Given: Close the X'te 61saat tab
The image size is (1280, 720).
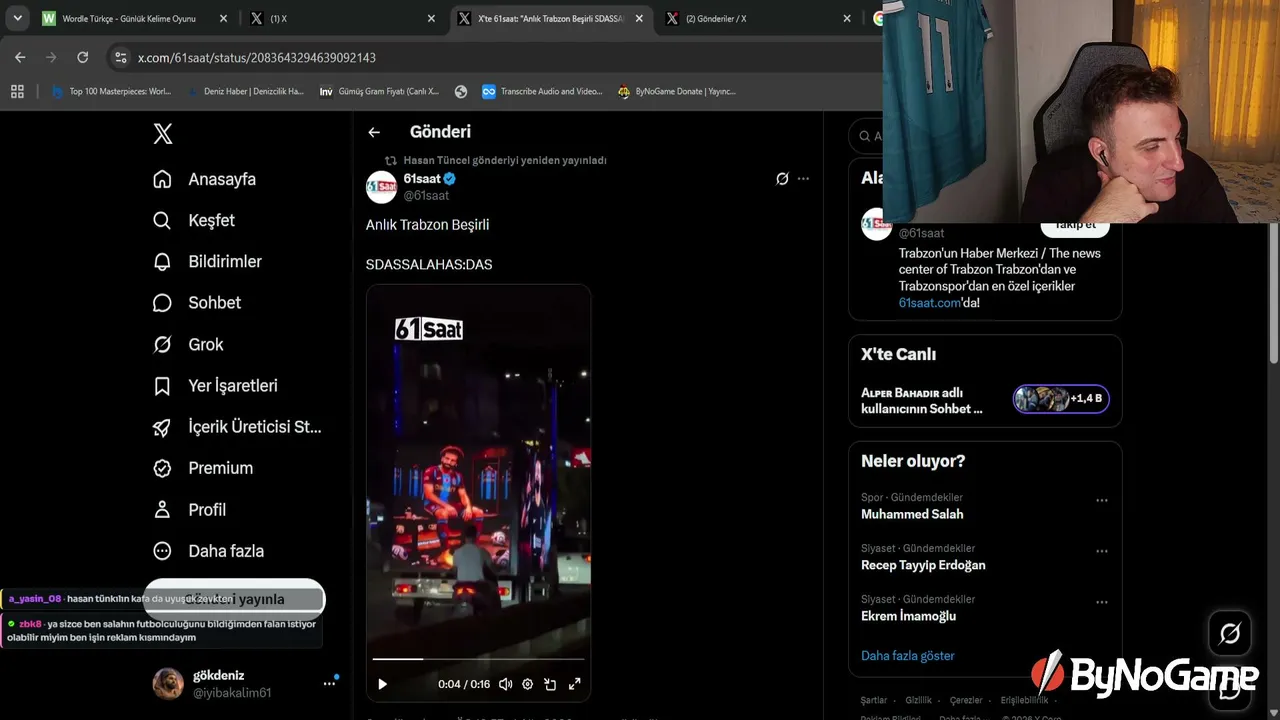Looking at the screenshot, I should point(639,18).
